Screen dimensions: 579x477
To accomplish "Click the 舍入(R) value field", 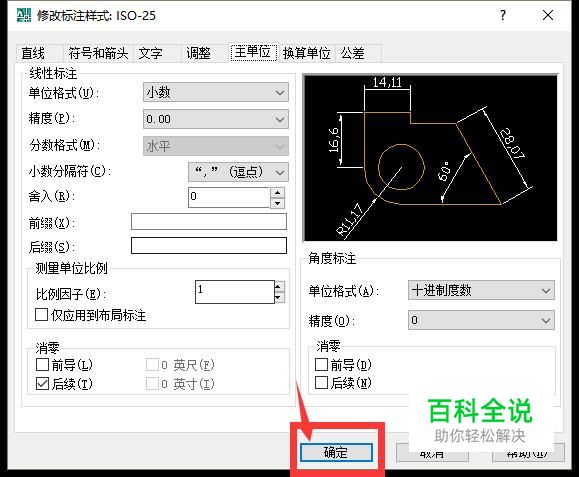I will (229, 197).
